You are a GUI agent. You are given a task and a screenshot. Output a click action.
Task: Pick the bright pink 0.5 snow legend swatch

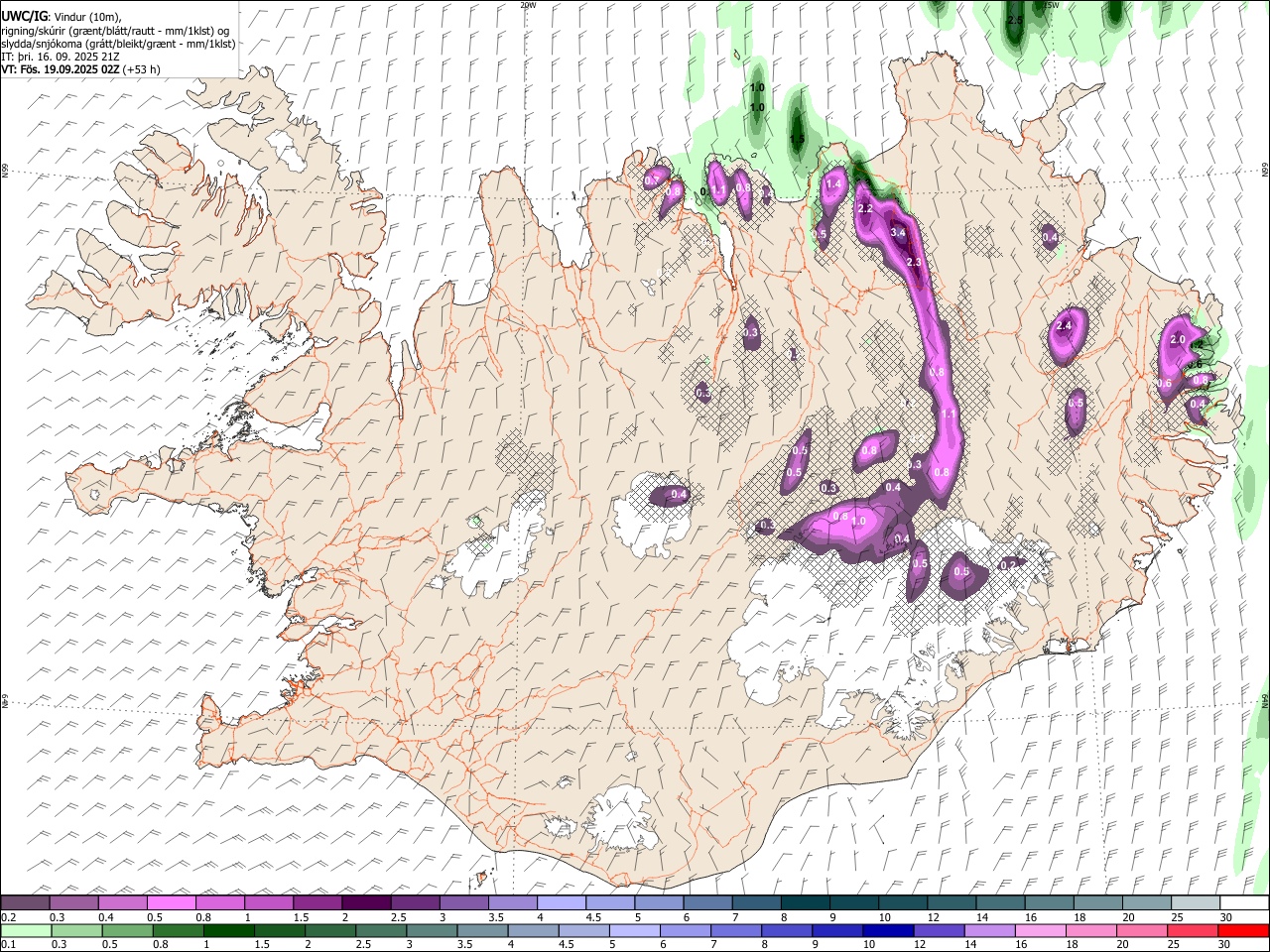pyautogui.click(x=171, y=903)
